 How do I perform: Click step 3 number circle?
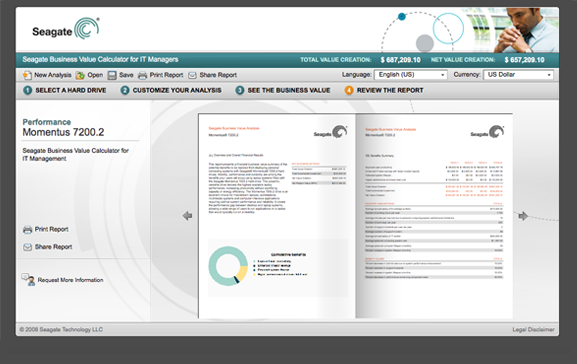pos(240,90)
